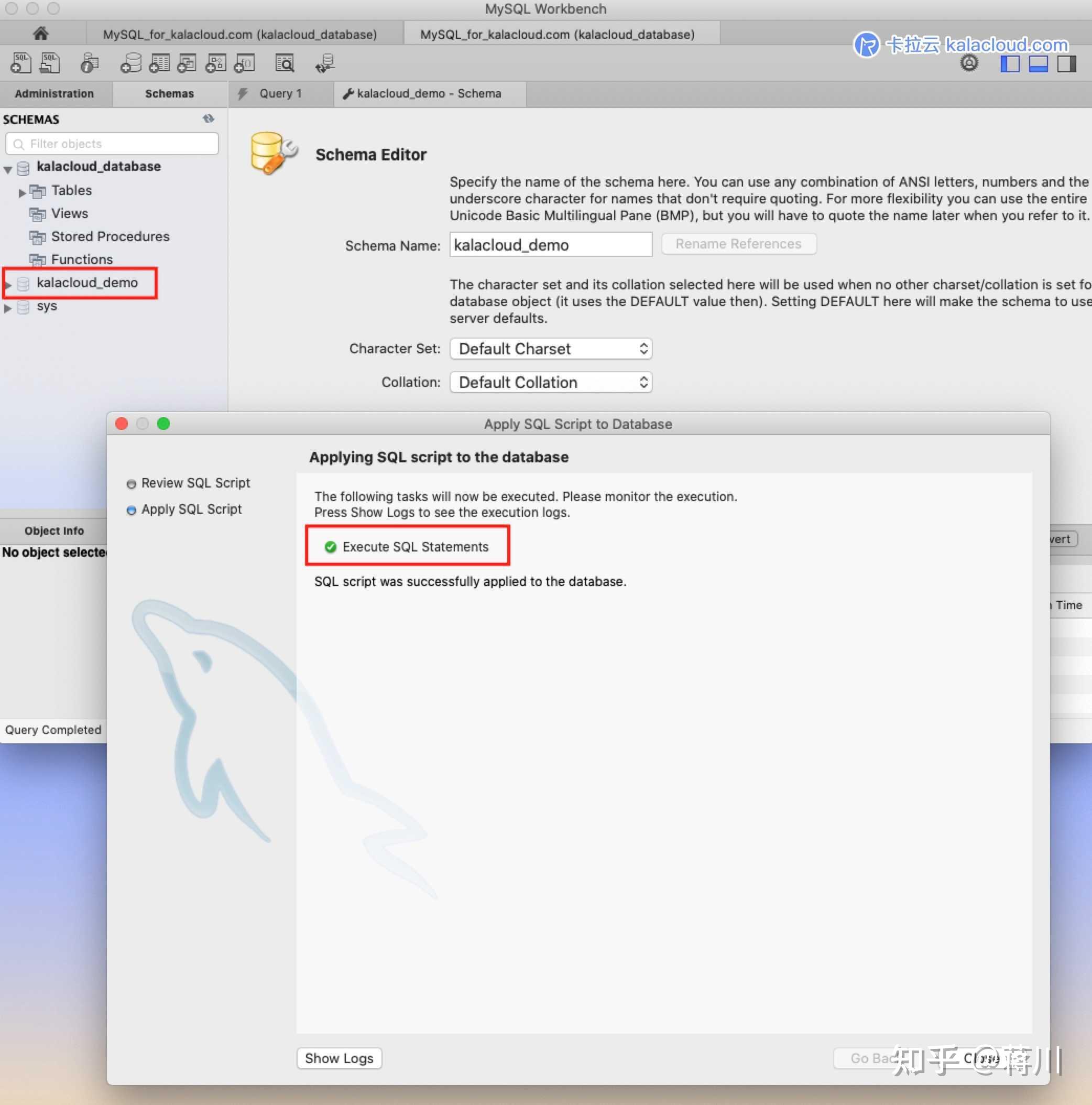Image resolution: width=1092 pixels, height=1105 pixels.
Task: Open a SQL script file in new tab
Action: (50, 63)
